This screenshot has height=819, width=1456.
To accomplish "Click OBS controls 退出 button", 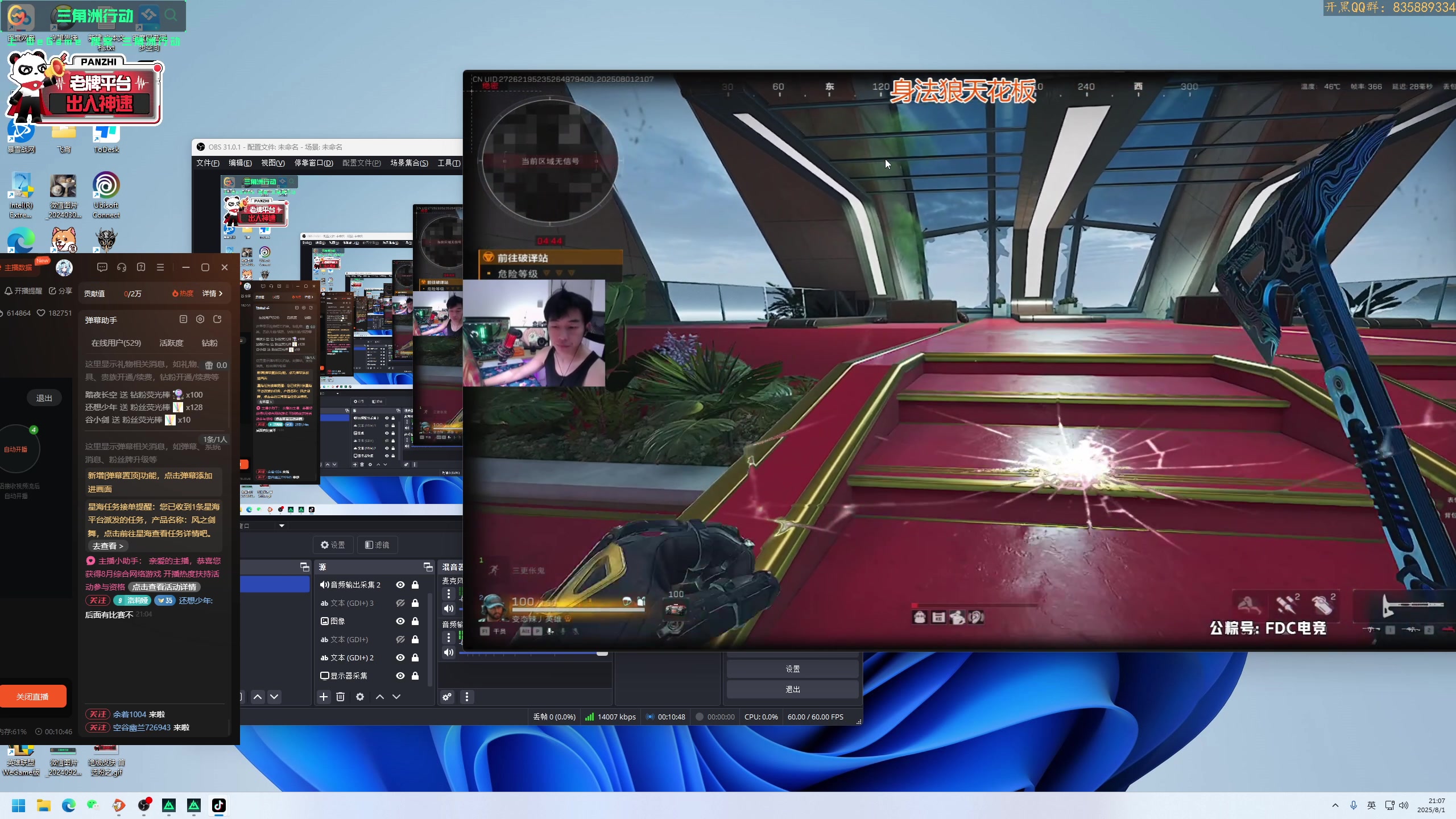I will pos(792,689).
